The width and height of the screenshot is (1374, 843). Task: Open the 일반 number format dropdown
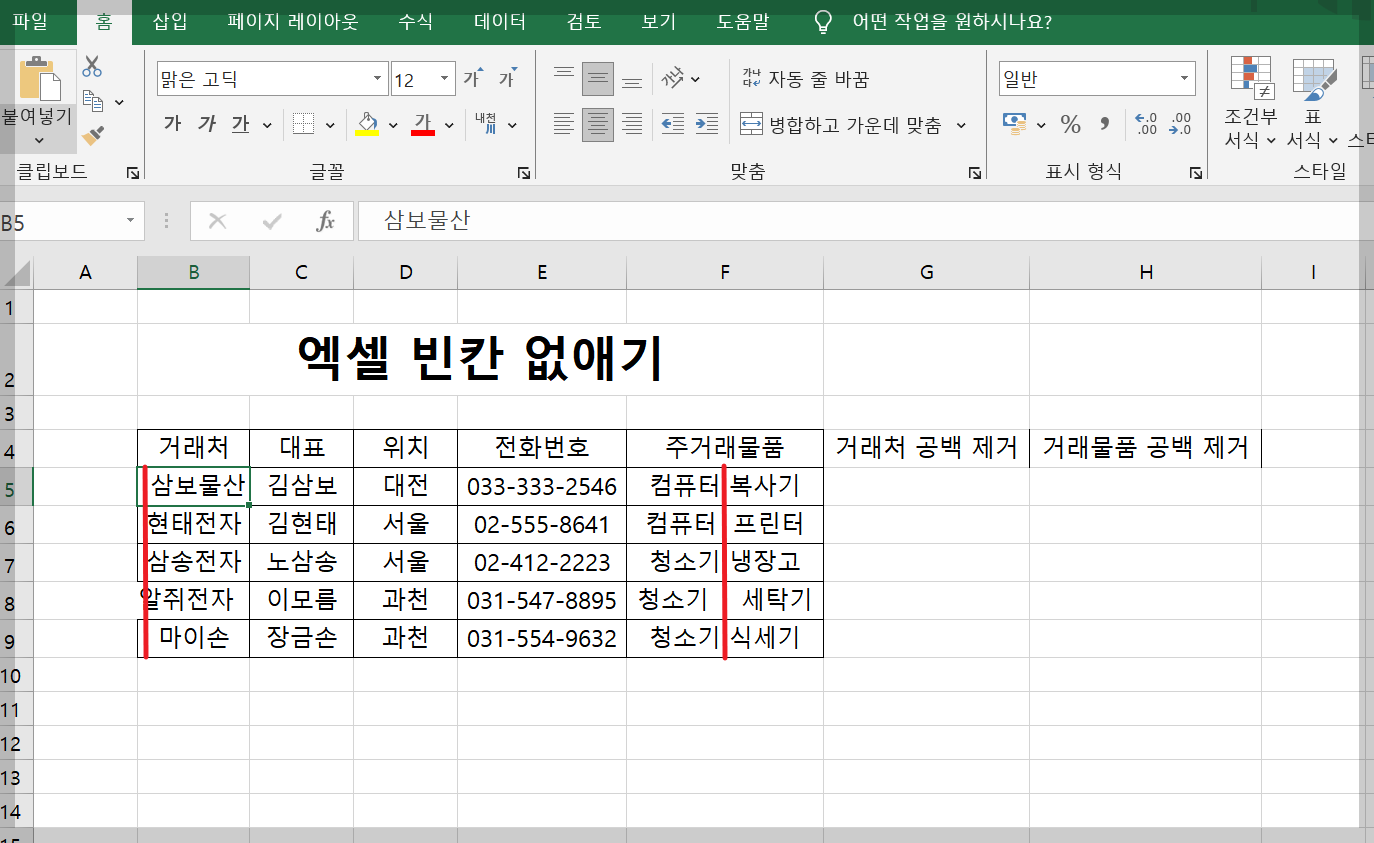[x=1183, y=78]
